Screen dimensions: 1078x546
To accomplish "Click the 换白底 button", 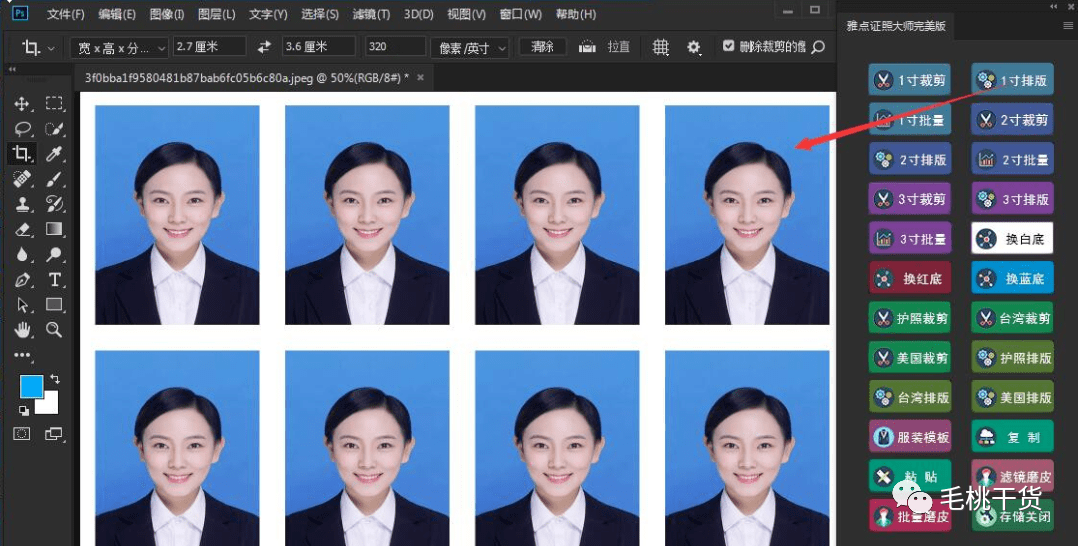I will 1012,238.
